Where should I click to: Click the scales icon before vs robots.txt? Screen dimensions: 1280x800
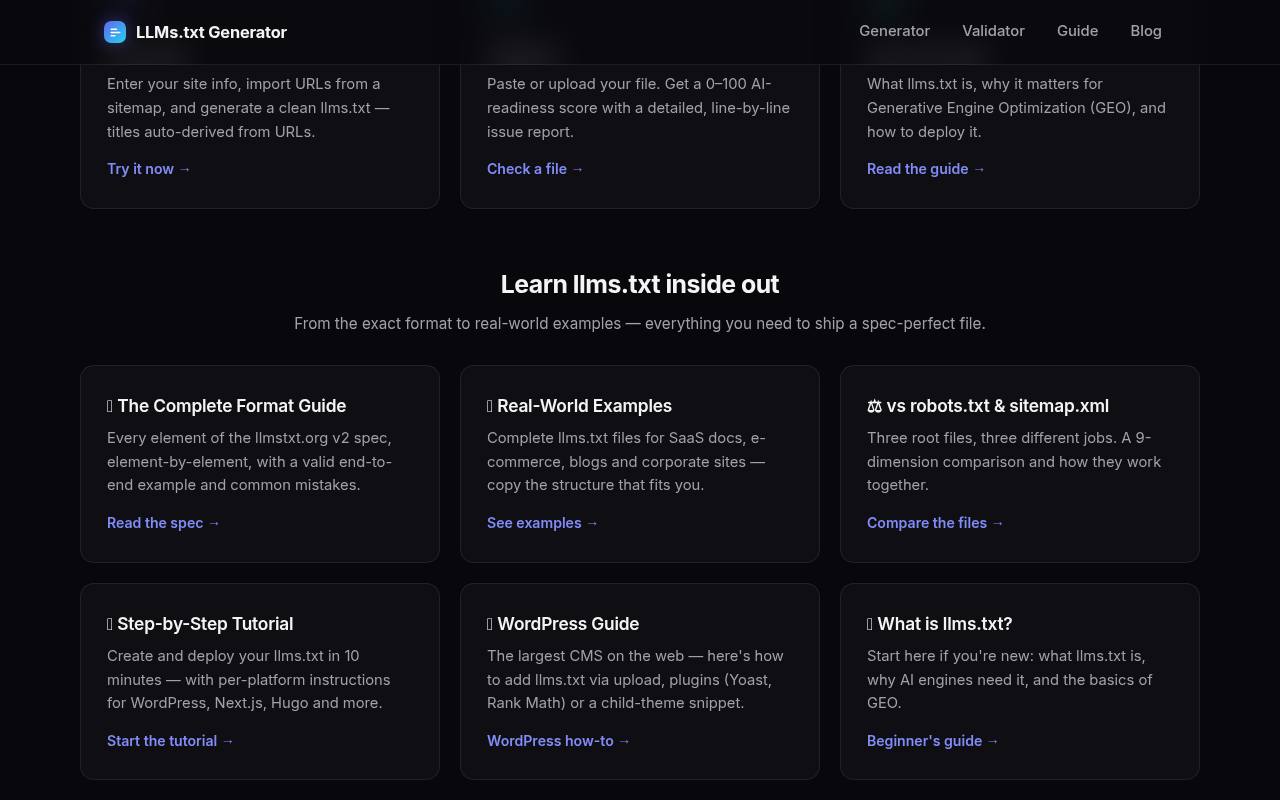pos(874,406)
